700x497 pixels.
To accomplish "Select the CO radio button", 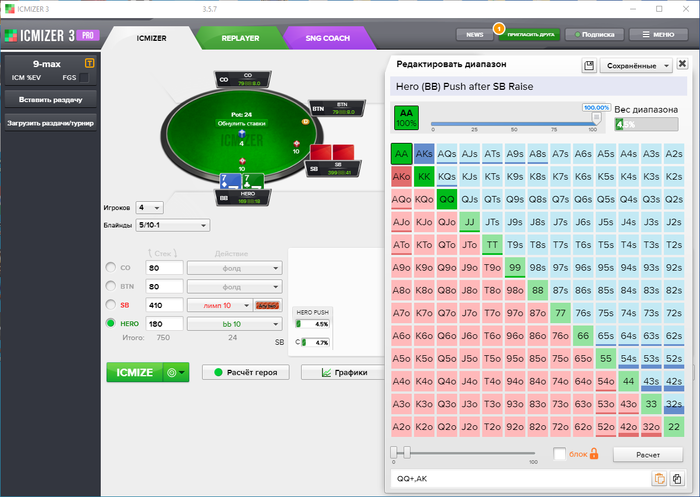I will (x=110, y=267).
